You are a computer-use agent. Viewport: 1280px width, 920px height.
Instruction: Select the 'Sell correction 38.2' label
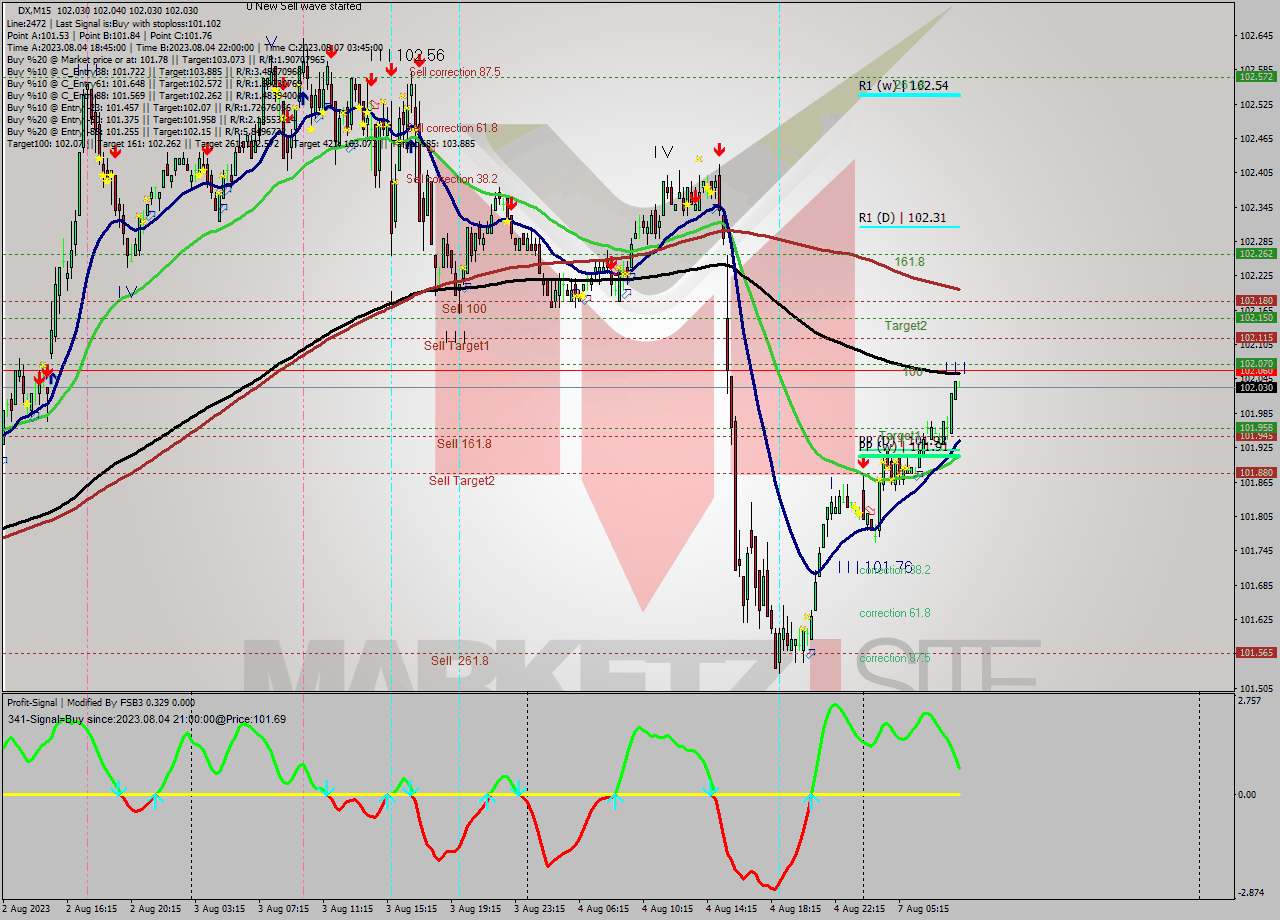click(x=452, y=179)
